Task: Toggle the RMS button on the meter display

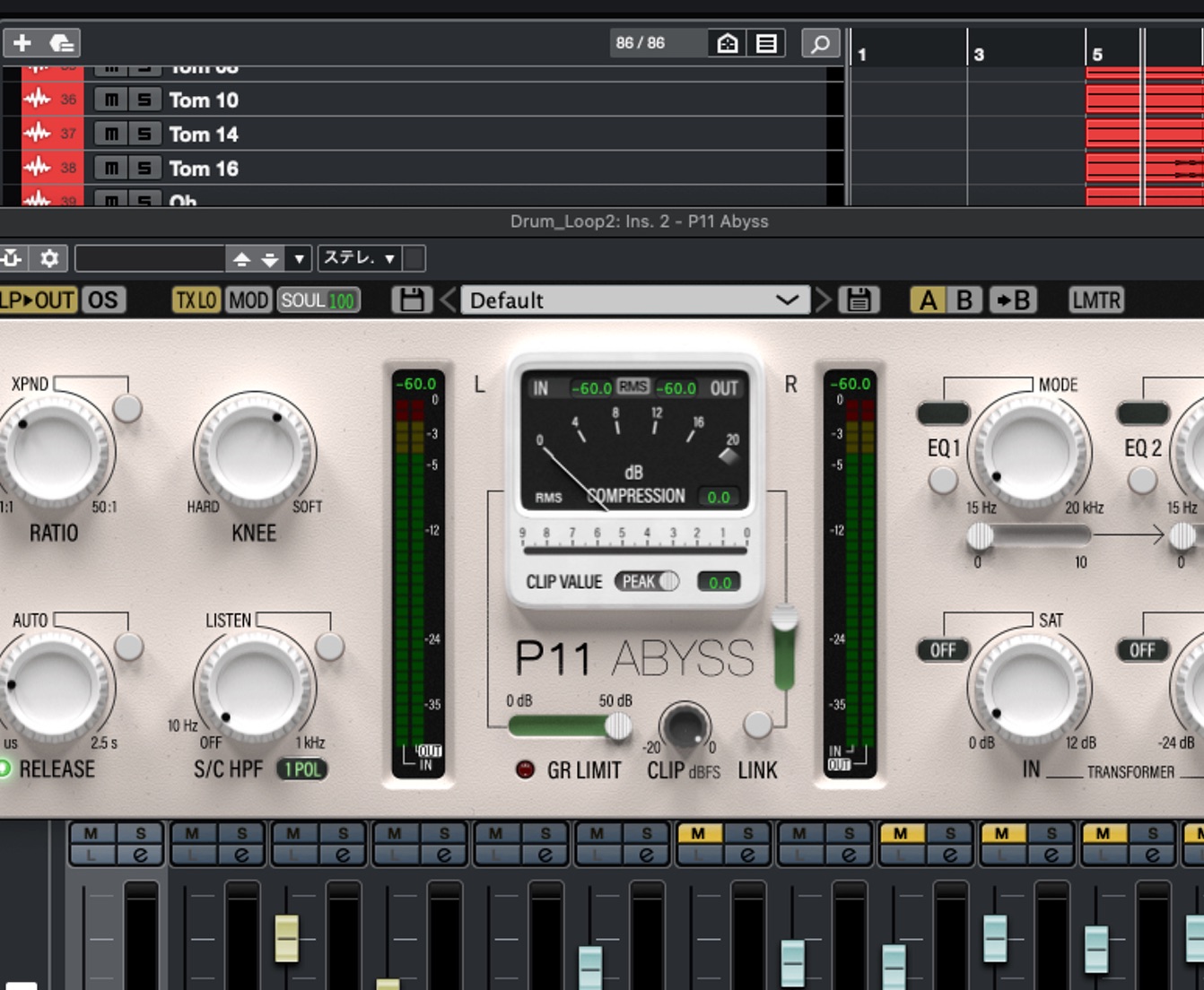Action: (x=633, y=386)
